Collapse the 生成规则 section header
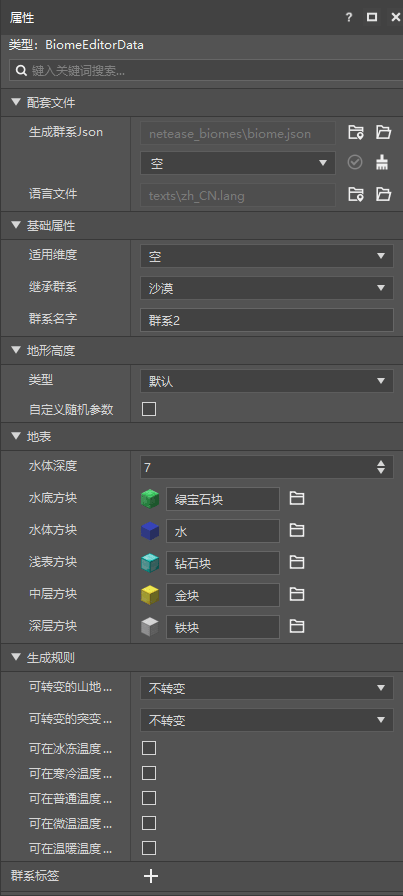403x896 pixels. click(x=15, y=657)
